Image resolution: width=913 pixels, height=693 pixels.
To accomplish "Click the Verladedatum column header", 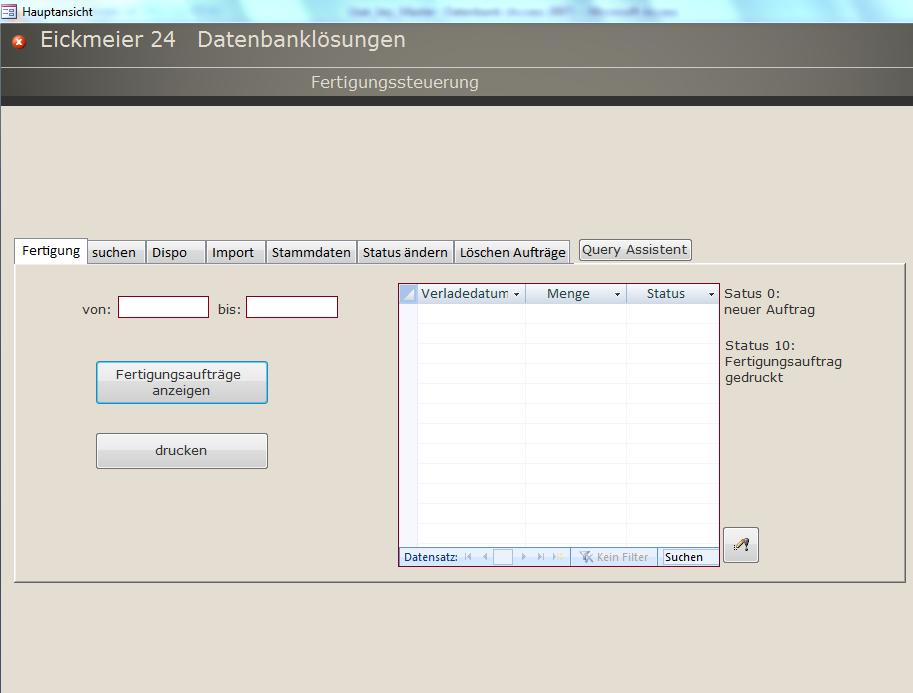I will point(470,294).
